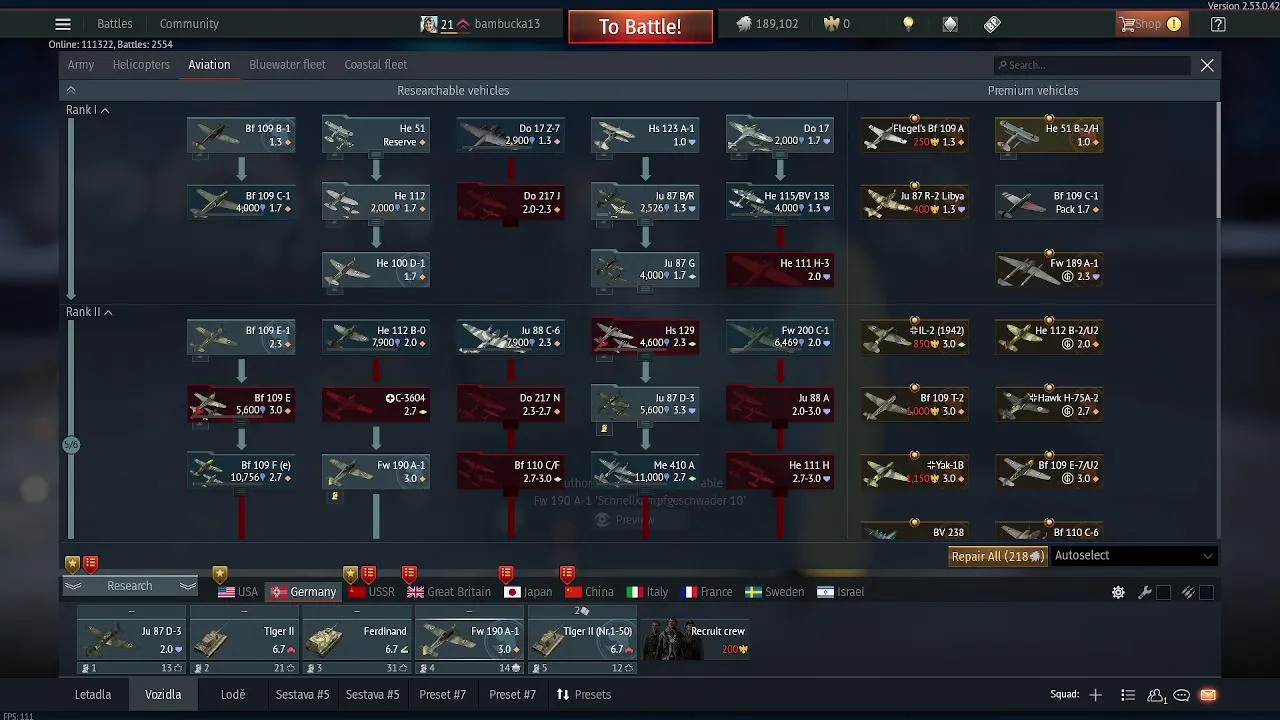The height and width of the screenshot is (720, 1280).
Task: Open the mail envelope notifications
Action: coord(1208,695)
